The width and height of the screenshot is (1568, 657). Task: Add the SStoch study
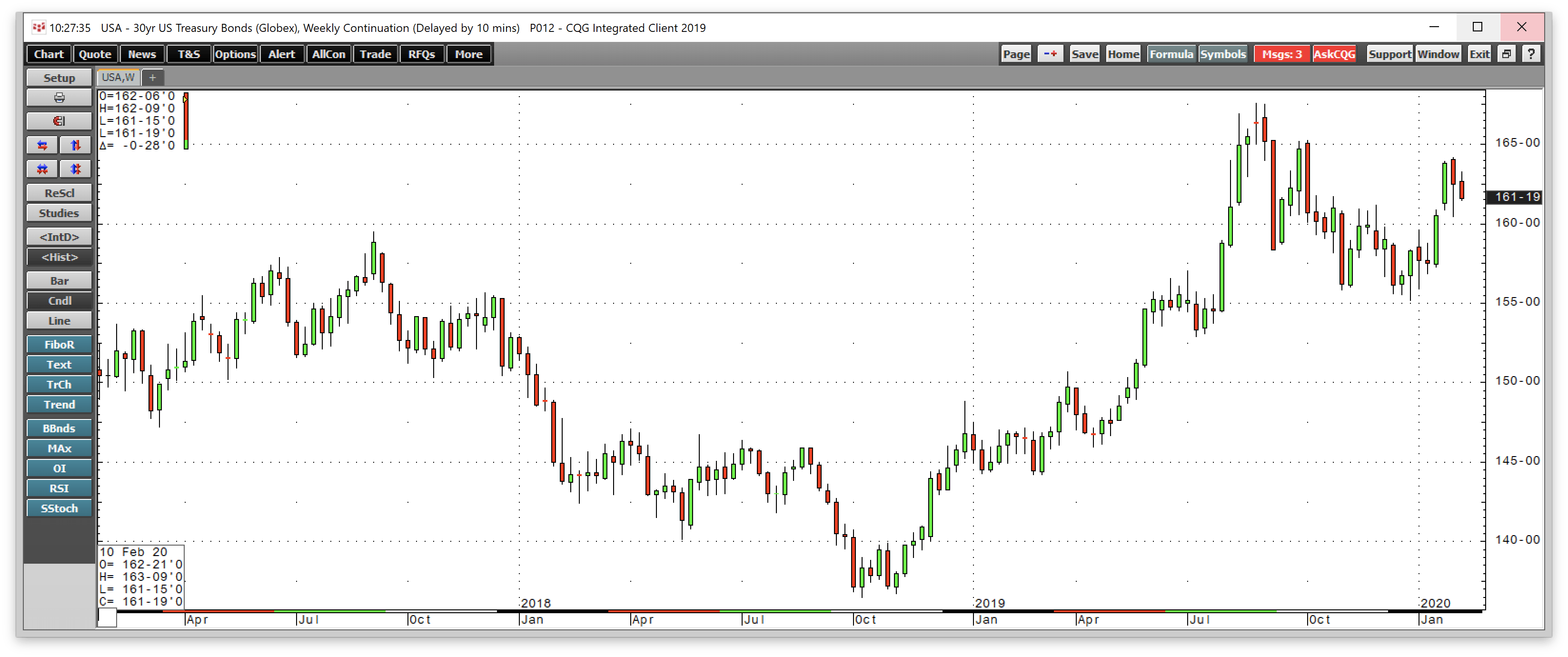click(59, 508)
